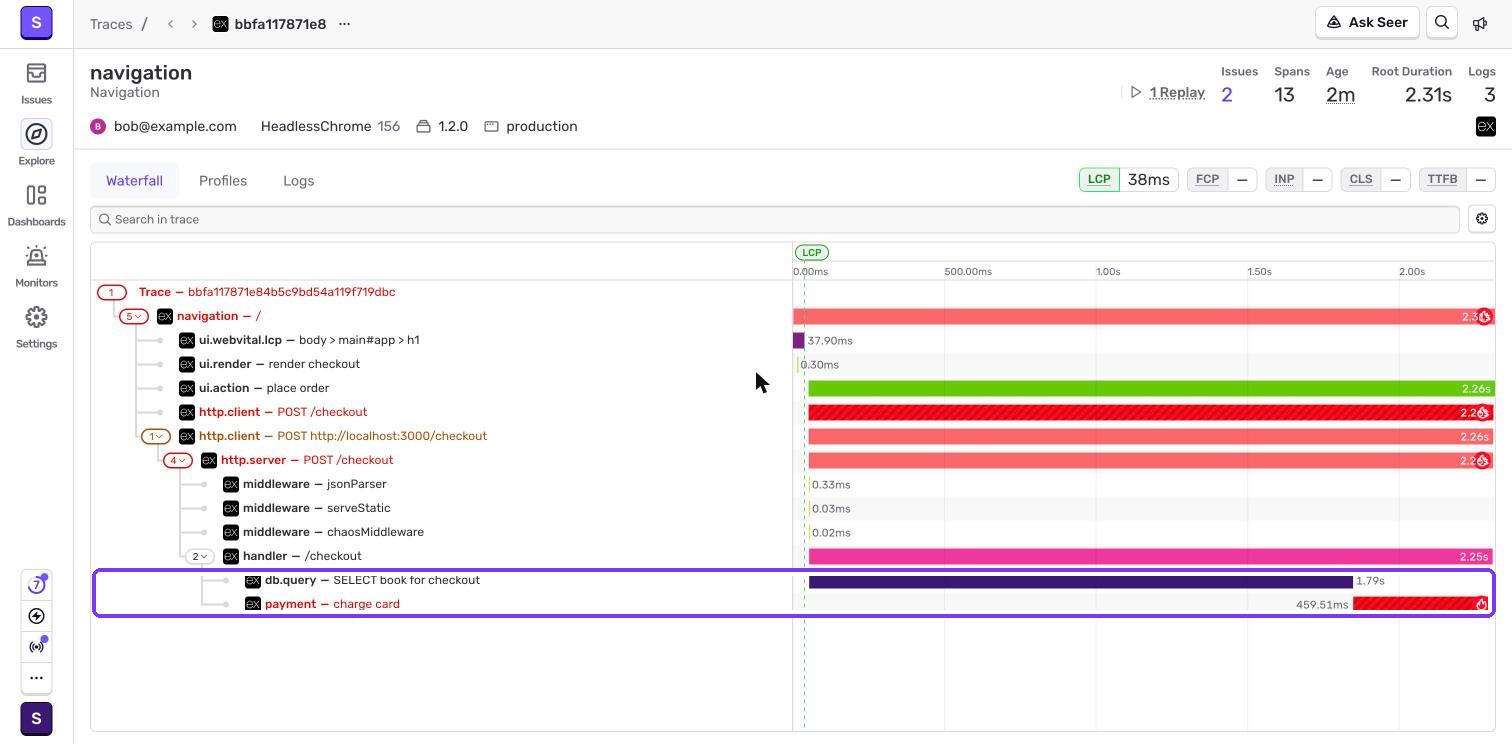
Task: Click platform icon next to navigation span
Action: [x=165, y=316]
